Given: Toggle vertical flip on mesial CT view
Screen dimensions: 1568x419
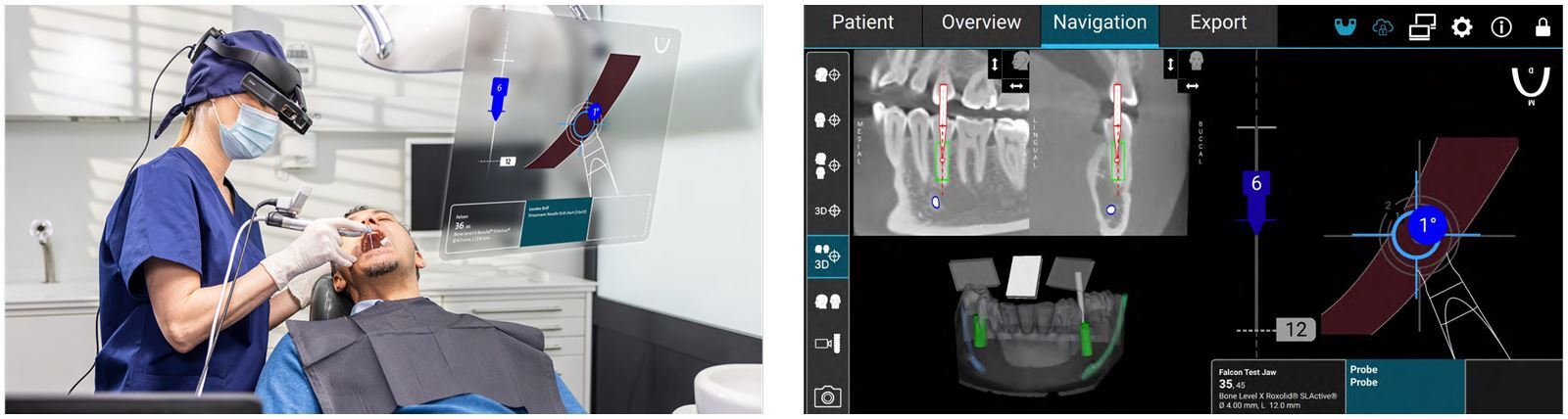Looking at the screenshot, I should point(995,65).
